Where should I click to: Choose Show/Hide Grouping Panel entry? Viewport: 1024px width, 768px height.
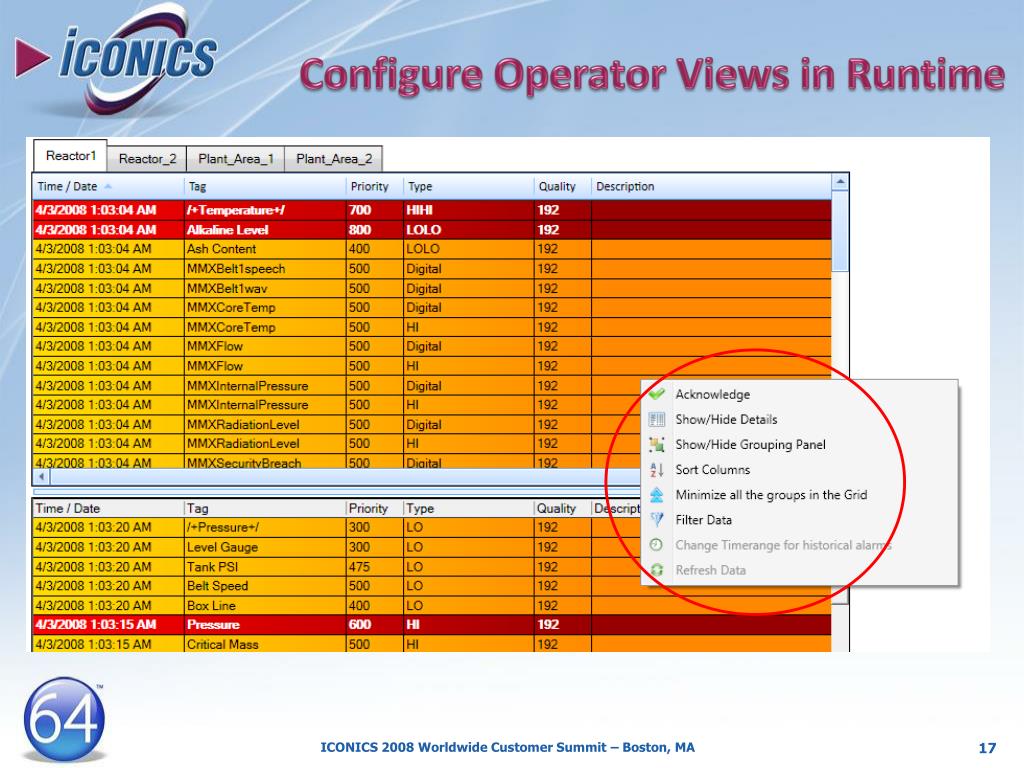point(800,444)
